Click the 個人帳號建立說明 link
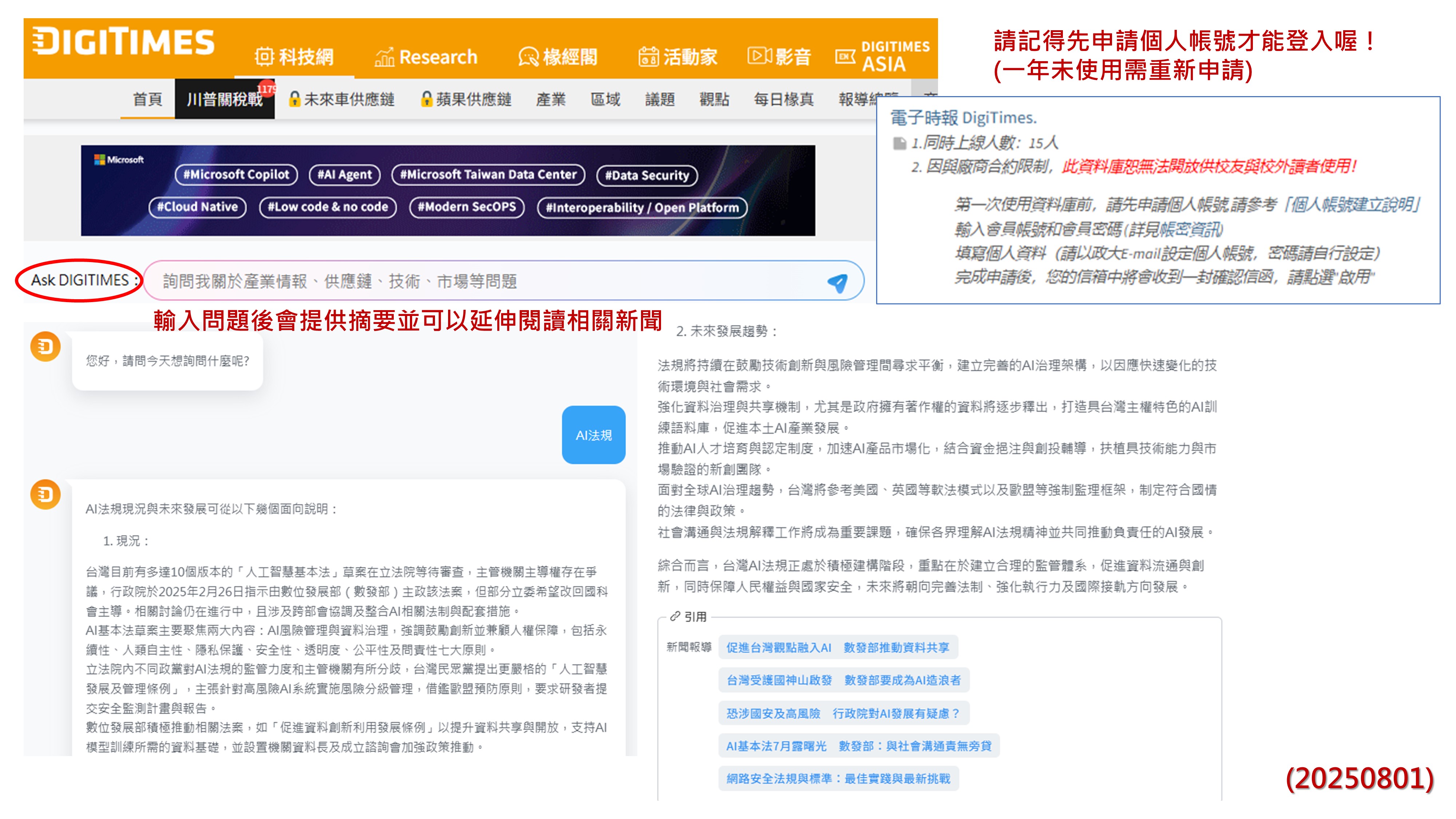Screen dimensions: 1456x819 [x=1352, y=205]
